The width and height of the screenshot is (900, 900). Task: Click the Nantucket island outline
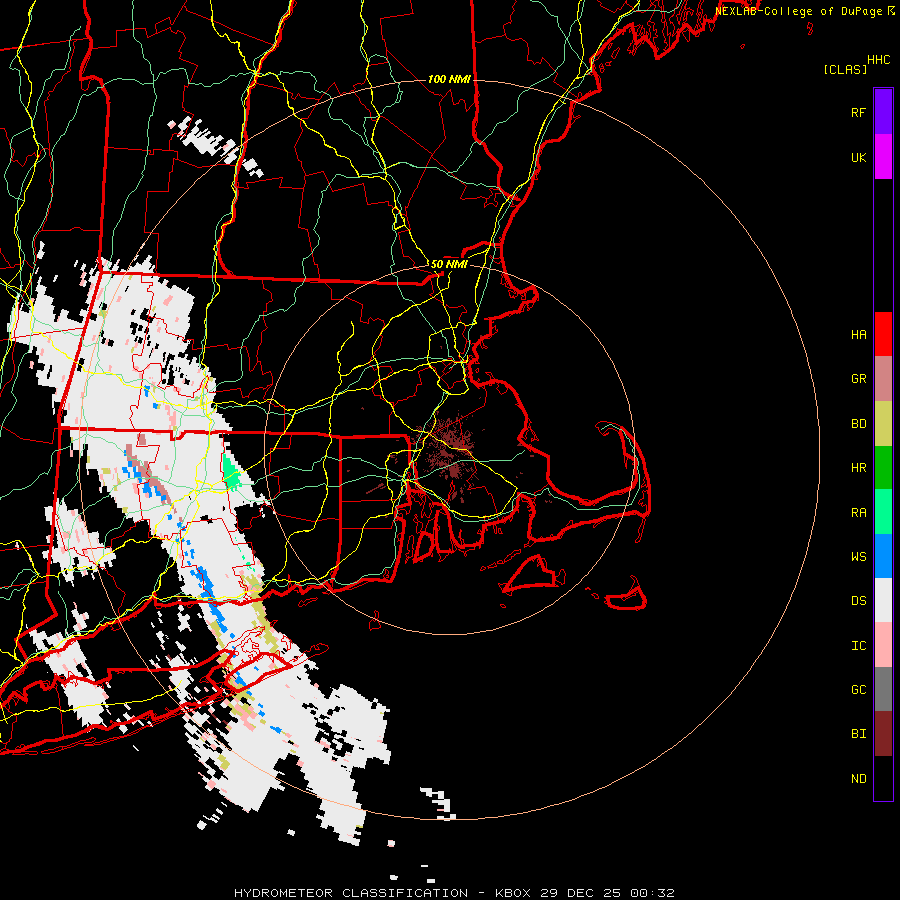[x=627, y=595]
